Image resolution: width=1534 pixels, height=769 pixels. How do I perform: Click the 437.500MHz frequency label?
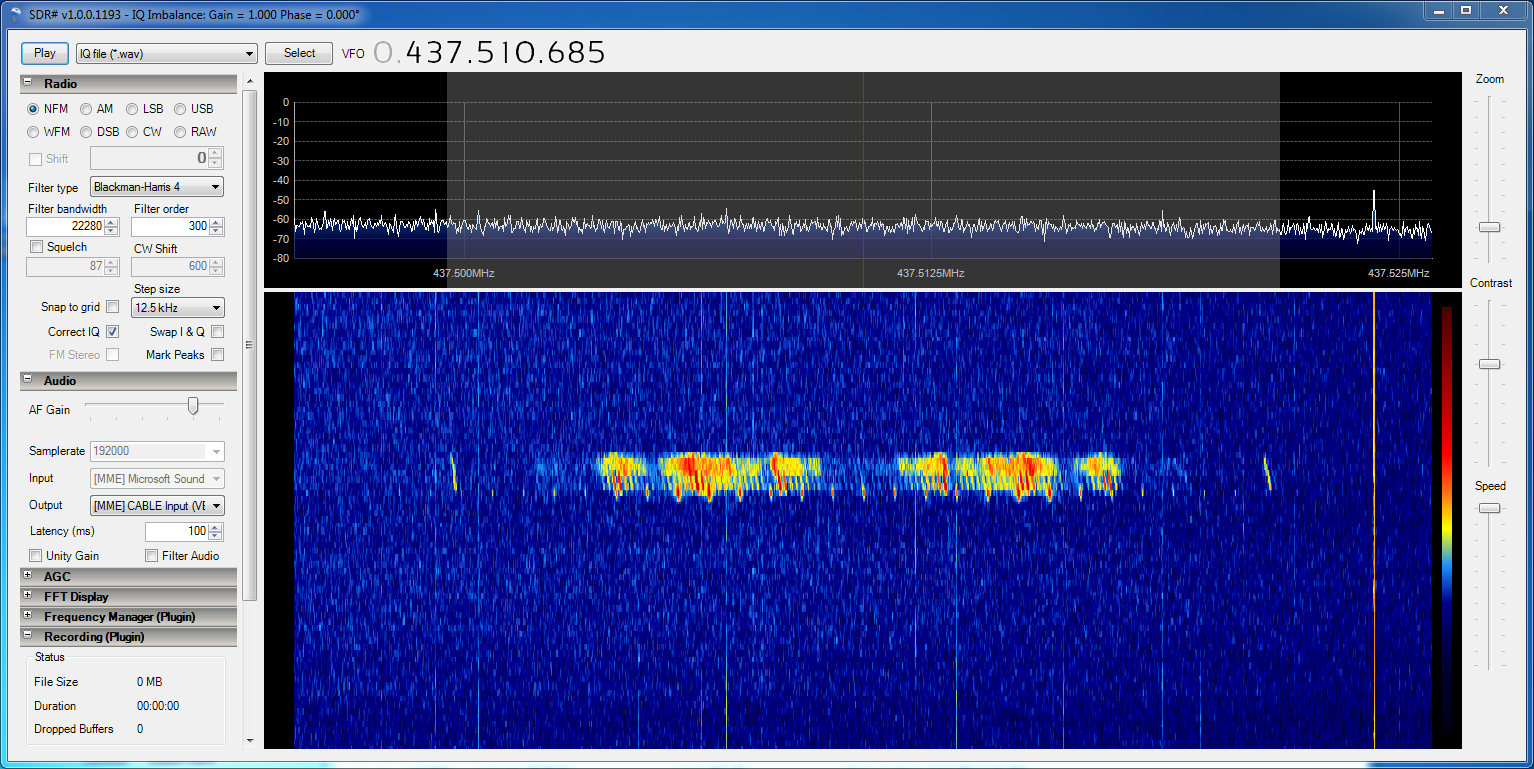click(463, 273)
